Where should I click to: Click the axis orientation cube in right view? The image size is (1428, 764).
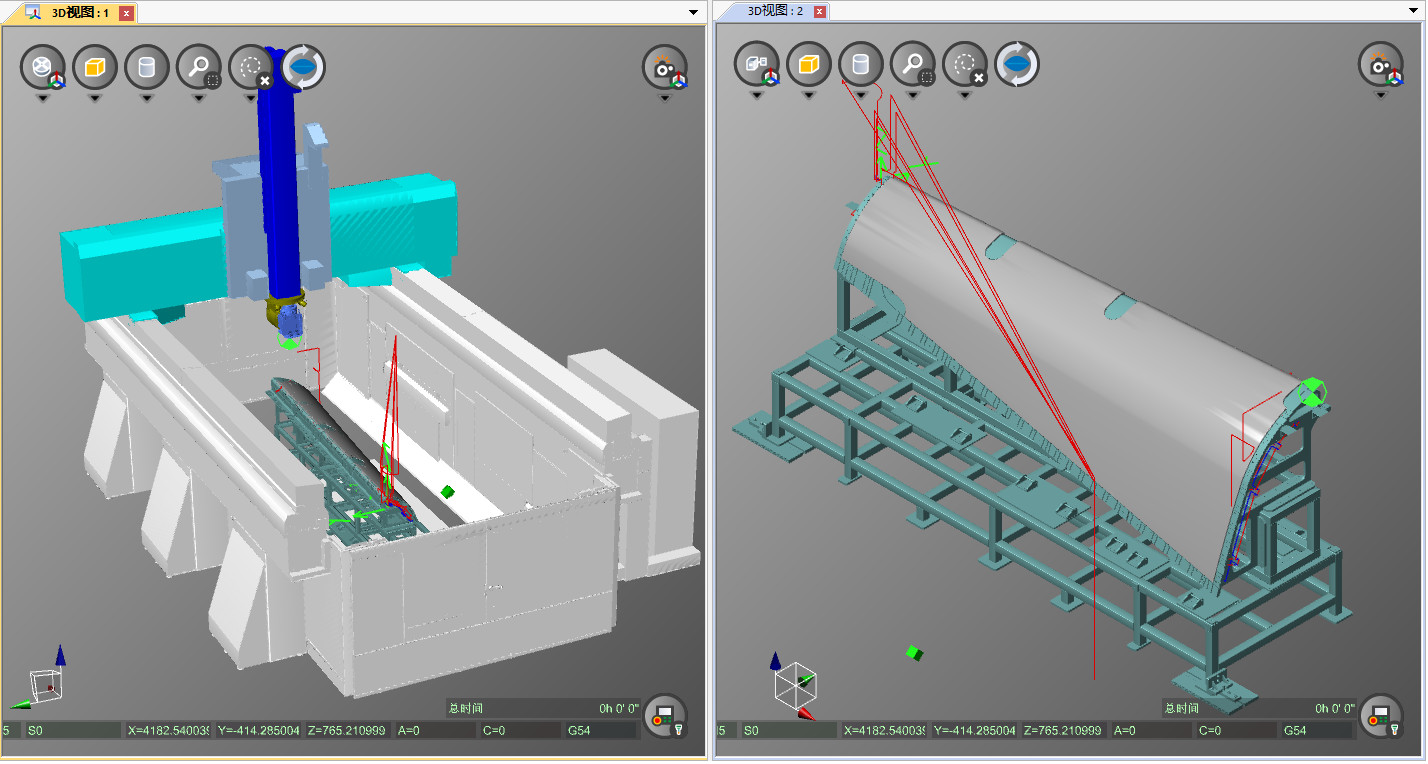click(795, 687)
